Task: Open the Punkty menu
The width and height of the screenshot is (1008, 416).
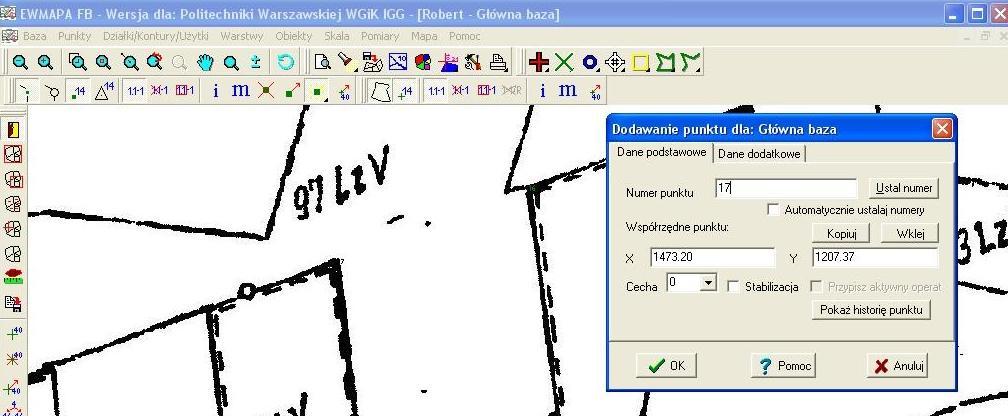Action: (75, 36)
